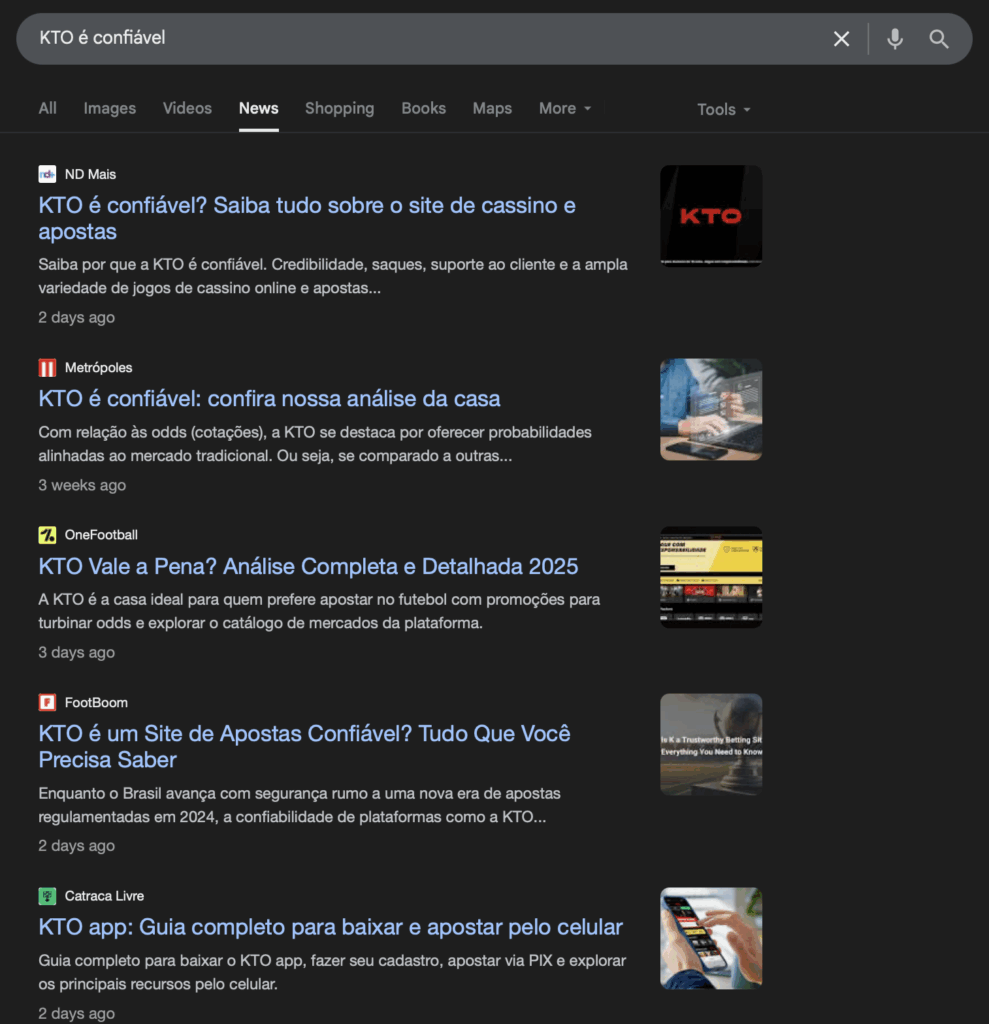Image resolution: width=989 pixels, height=1024 pixels.
Task: Click snippet 'Saiba por que a KTO é confiável'
Action: (x=333, y=276)
